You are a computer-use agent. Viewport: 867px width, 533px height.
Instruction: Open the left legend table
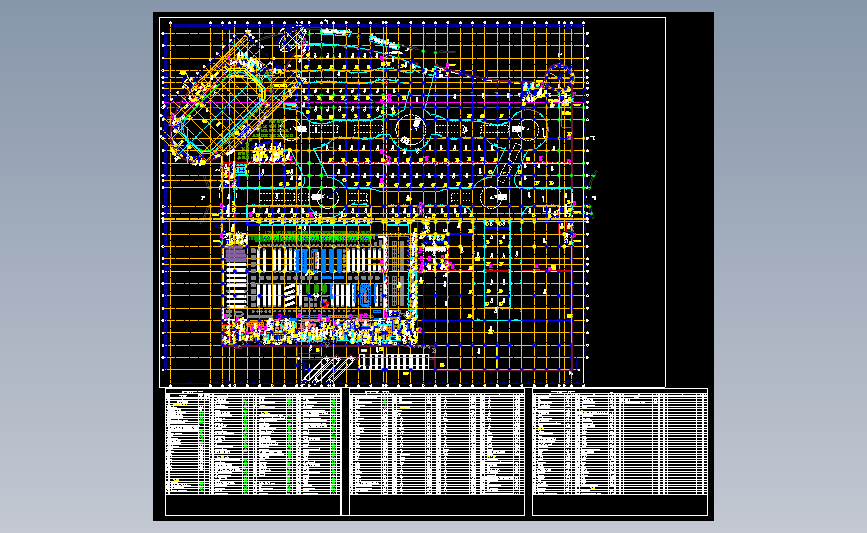pos(253,451)
